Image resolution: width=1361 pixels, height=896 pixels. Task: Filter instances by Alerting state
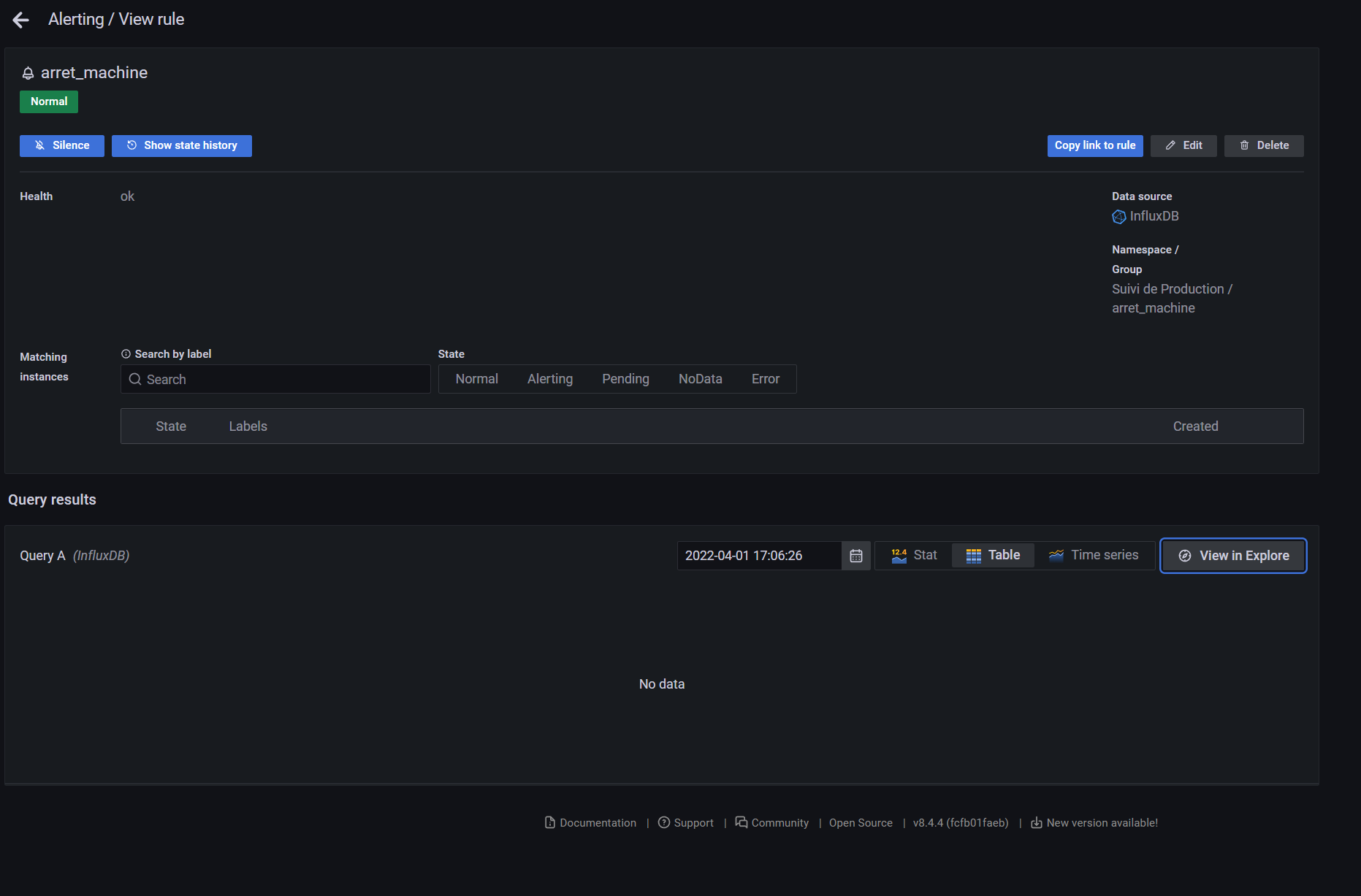coord(550,379)
